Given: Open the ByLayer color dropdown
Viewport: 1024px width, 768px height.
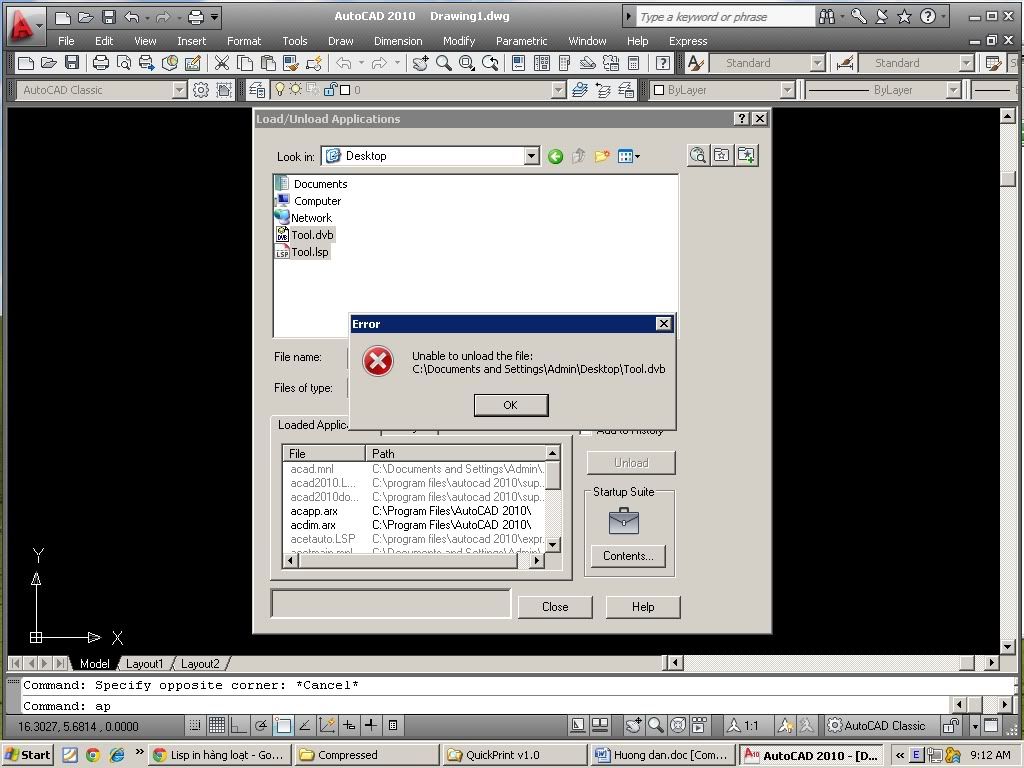Looking at the screenshot, I should 788,90.
